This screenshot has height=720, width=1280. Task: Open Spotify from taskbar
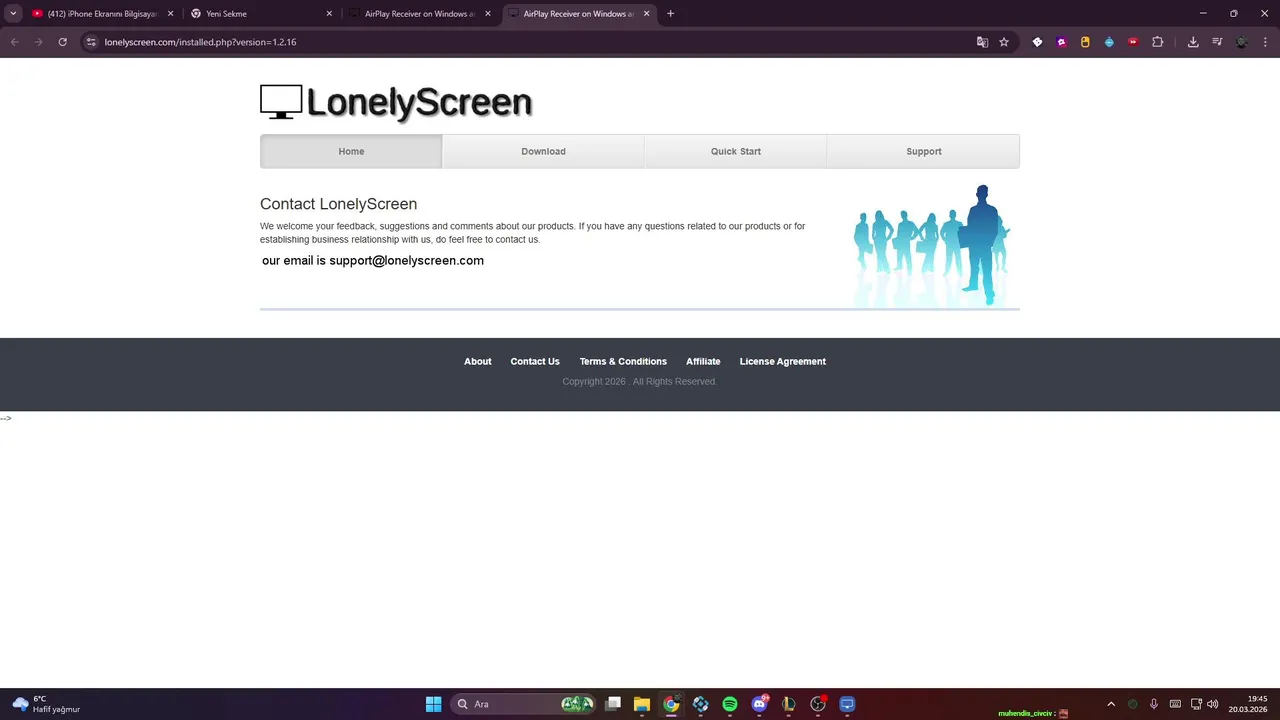coord(730,704)
